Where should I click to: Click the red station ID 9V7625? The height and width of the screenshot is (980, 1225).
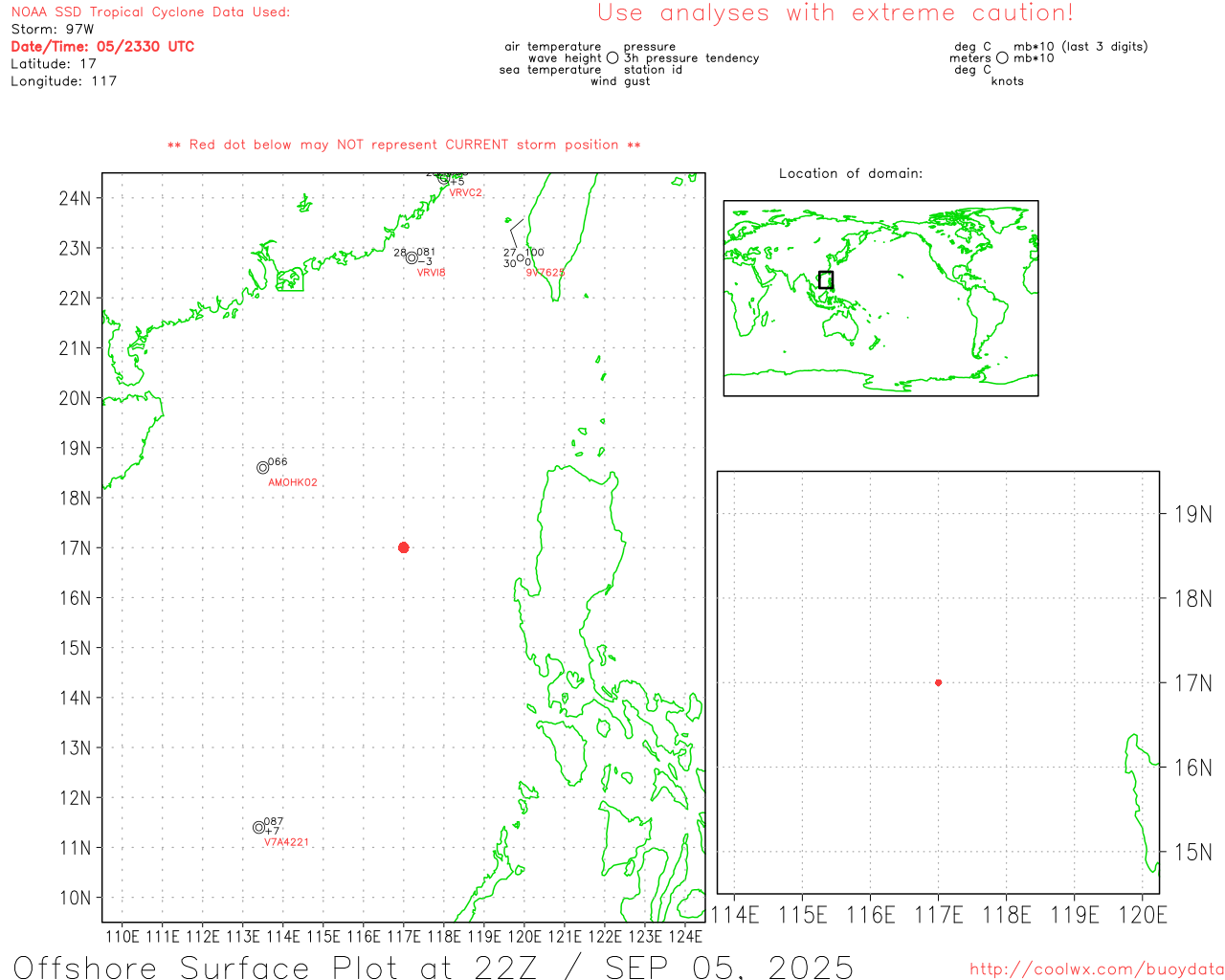point(545,273)
